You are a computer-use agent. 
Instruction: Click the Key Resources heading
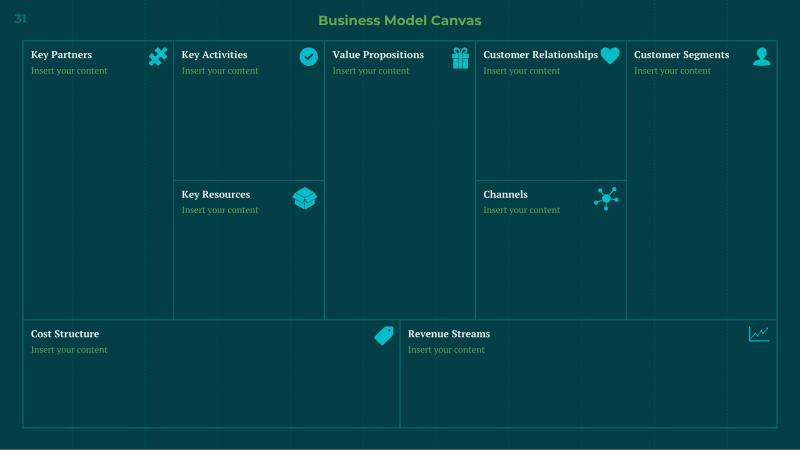pos(216,194)
